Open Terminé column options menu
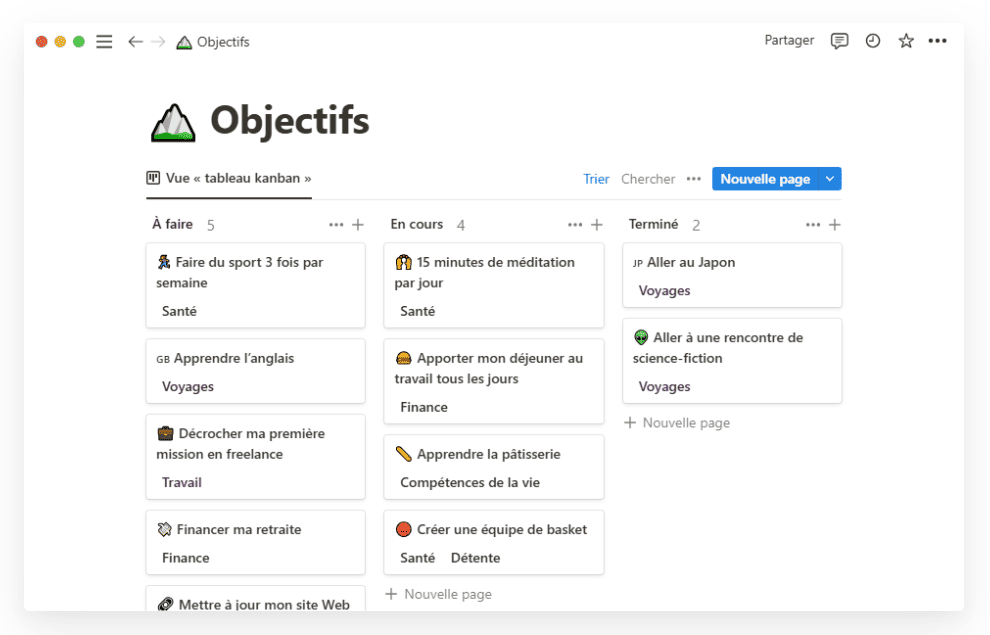 813,225
